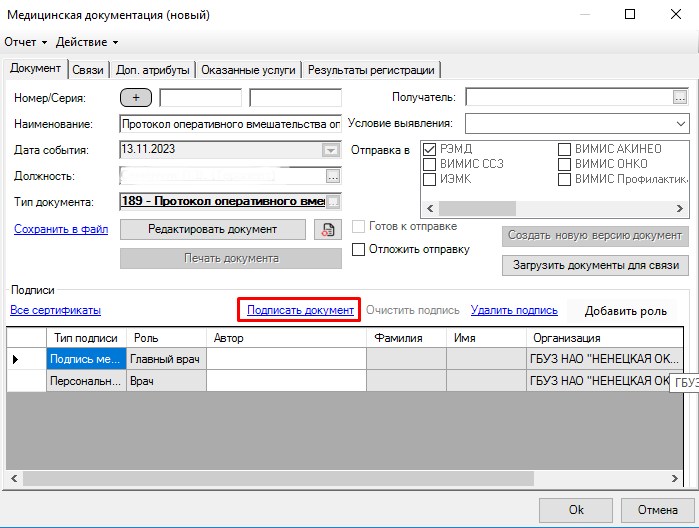Switch to the Связи tab
699x528 pixels.
tap(88, 70)
